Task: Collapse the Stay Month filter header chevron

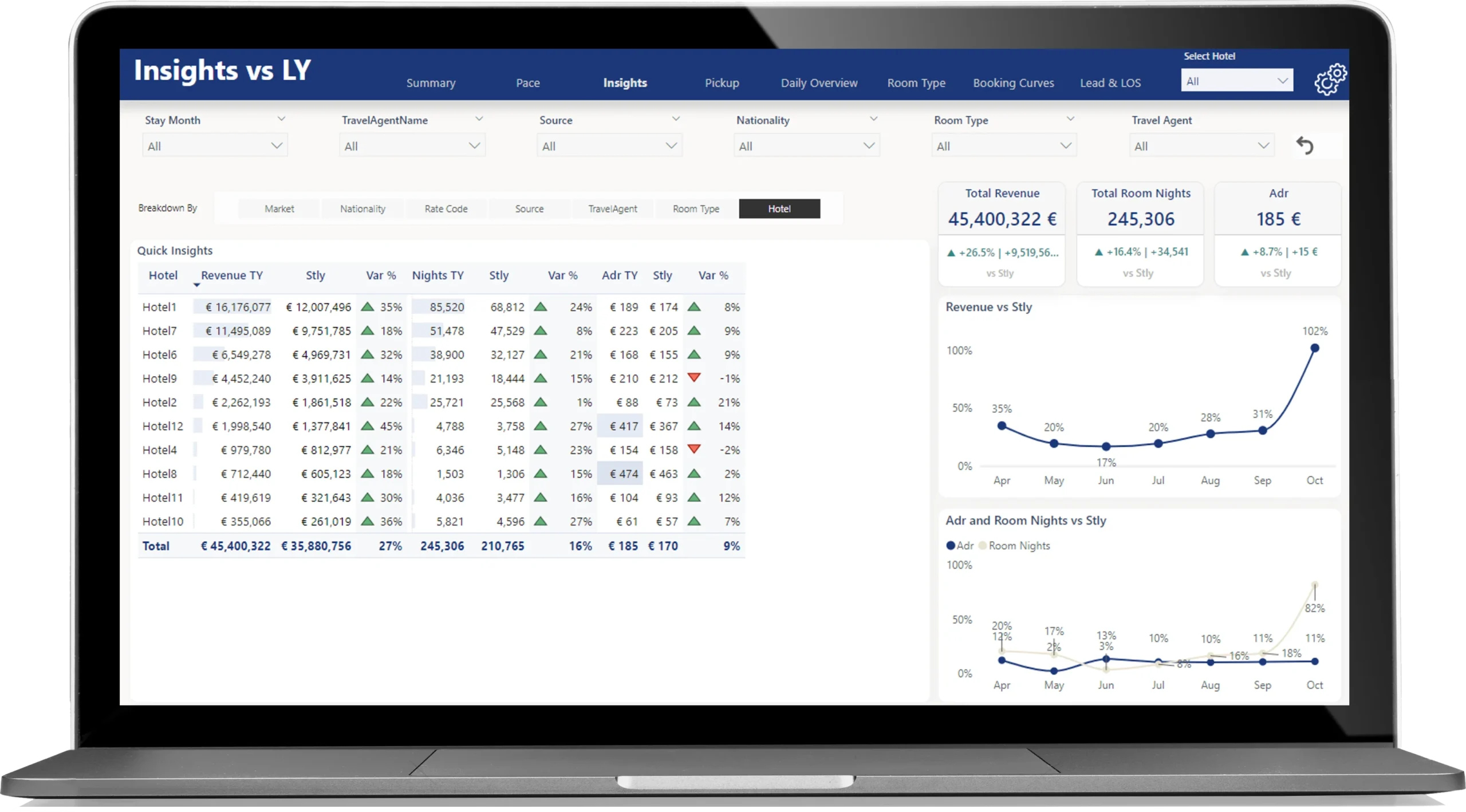Action: coord(281,119)
